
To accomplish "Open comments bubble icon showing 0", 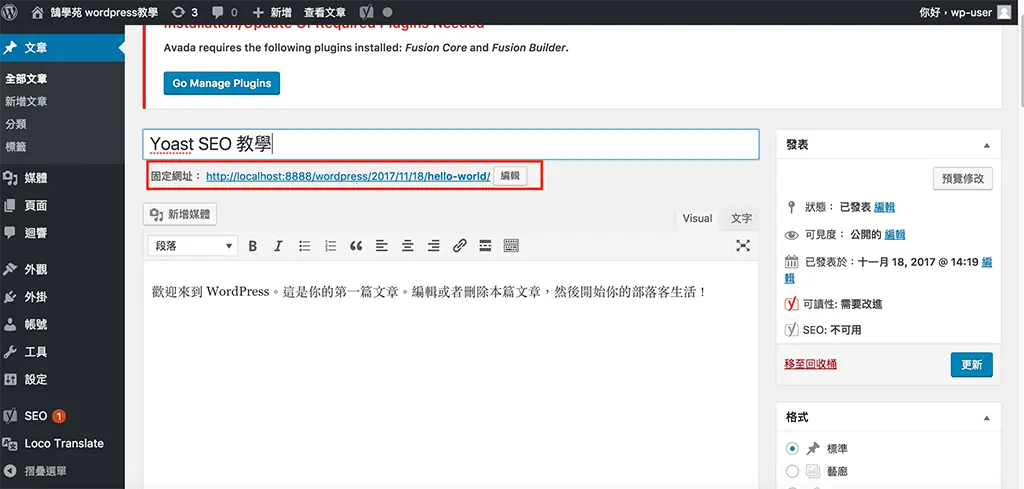I will 224,12.
